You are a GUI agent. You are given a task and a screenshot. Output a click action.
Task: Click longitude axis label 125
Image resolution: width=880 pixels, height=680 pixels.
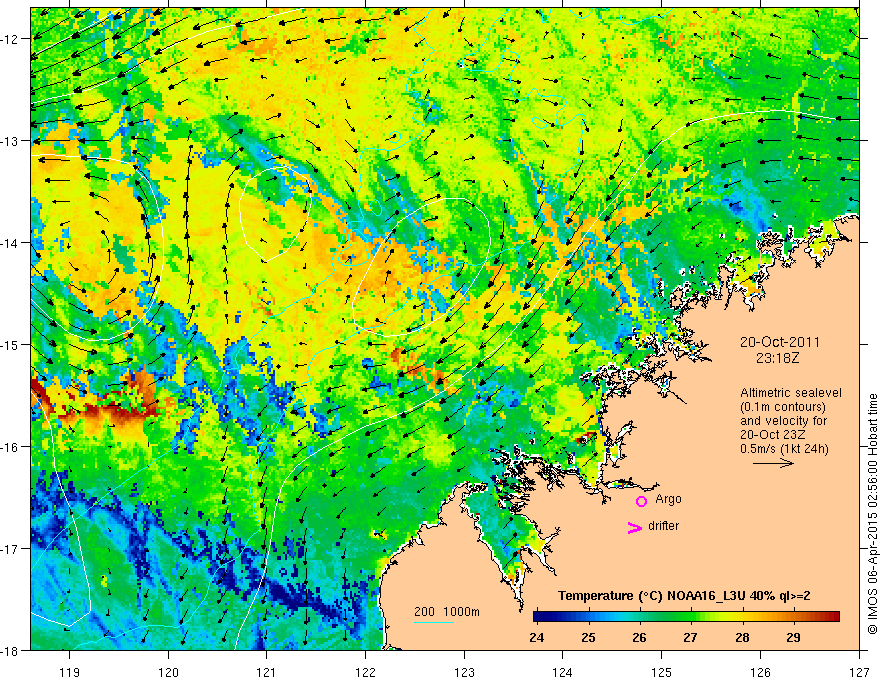click(662, 672)
